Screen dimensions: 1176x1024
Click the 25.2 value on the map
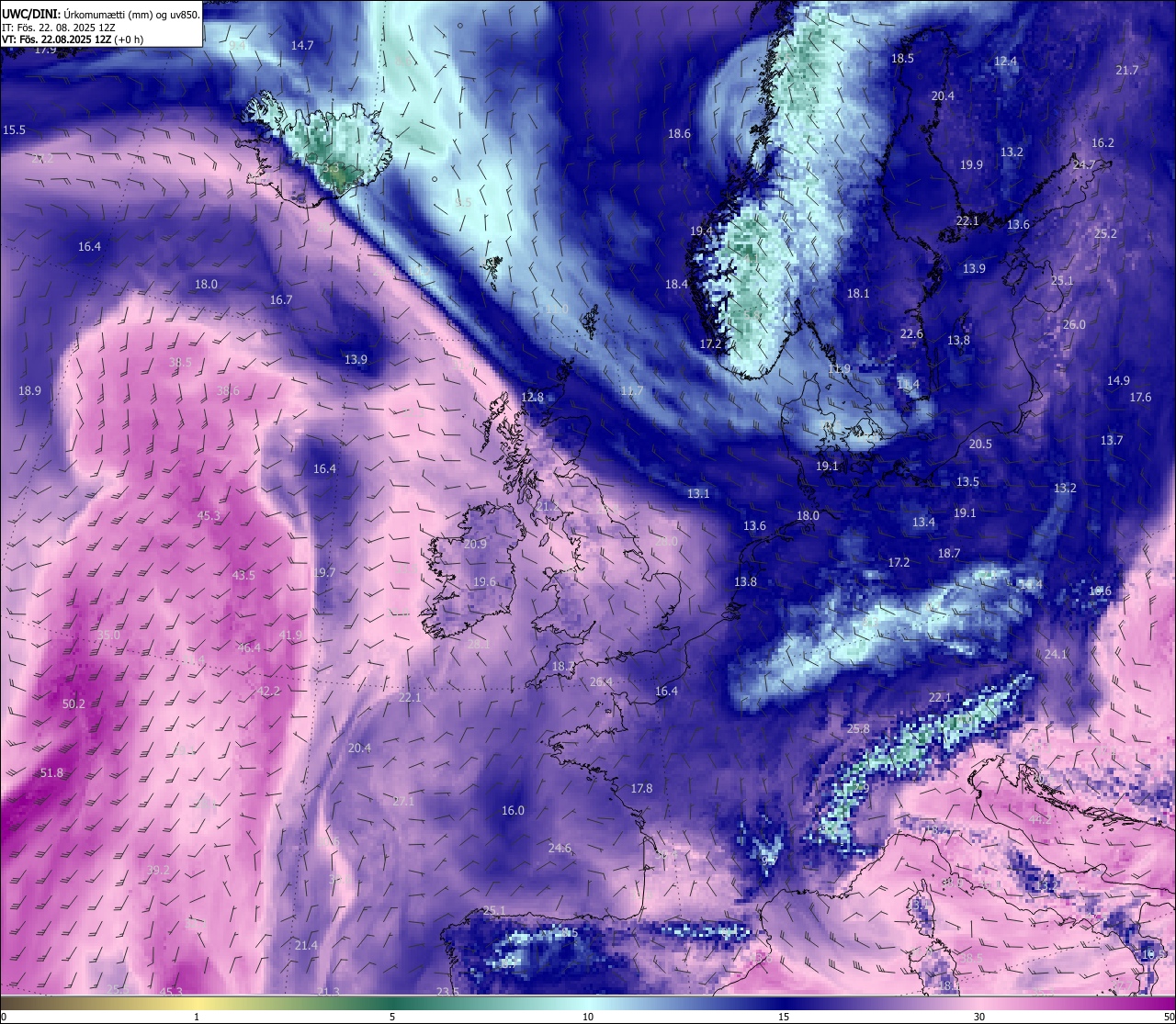pos(1105,234)
